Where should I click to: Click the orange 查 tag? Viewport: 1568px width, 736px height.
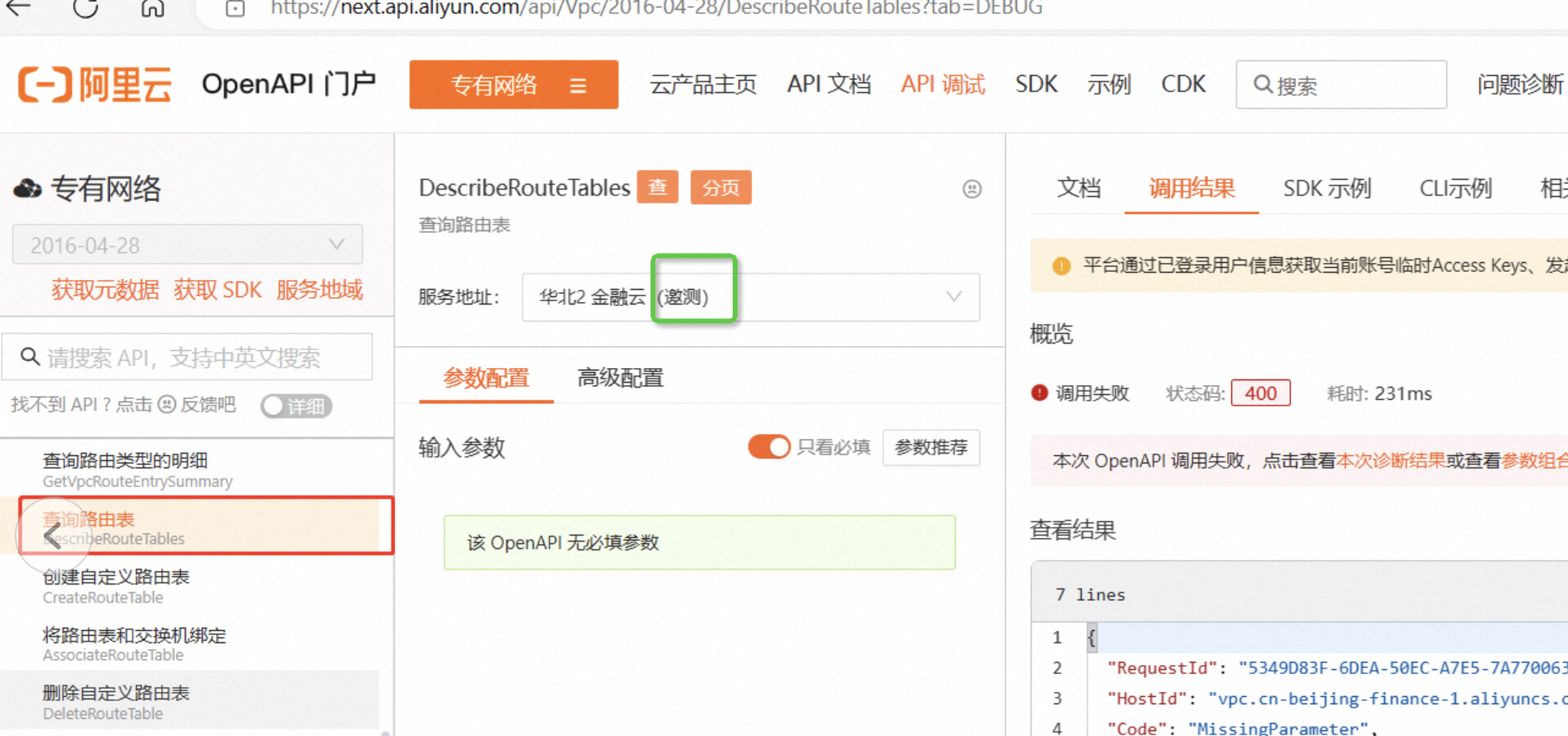click(658, 188)
